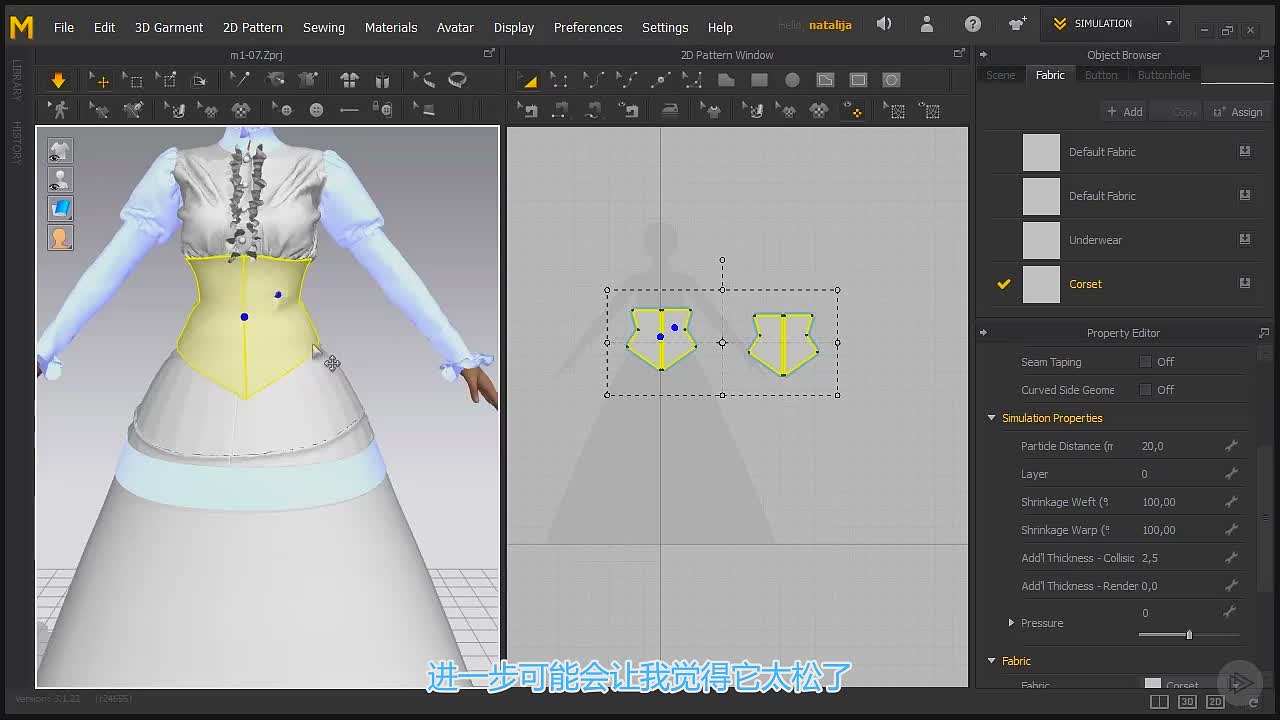Click the avatar head display icon
1280x720 pixels.
[60, 238]
